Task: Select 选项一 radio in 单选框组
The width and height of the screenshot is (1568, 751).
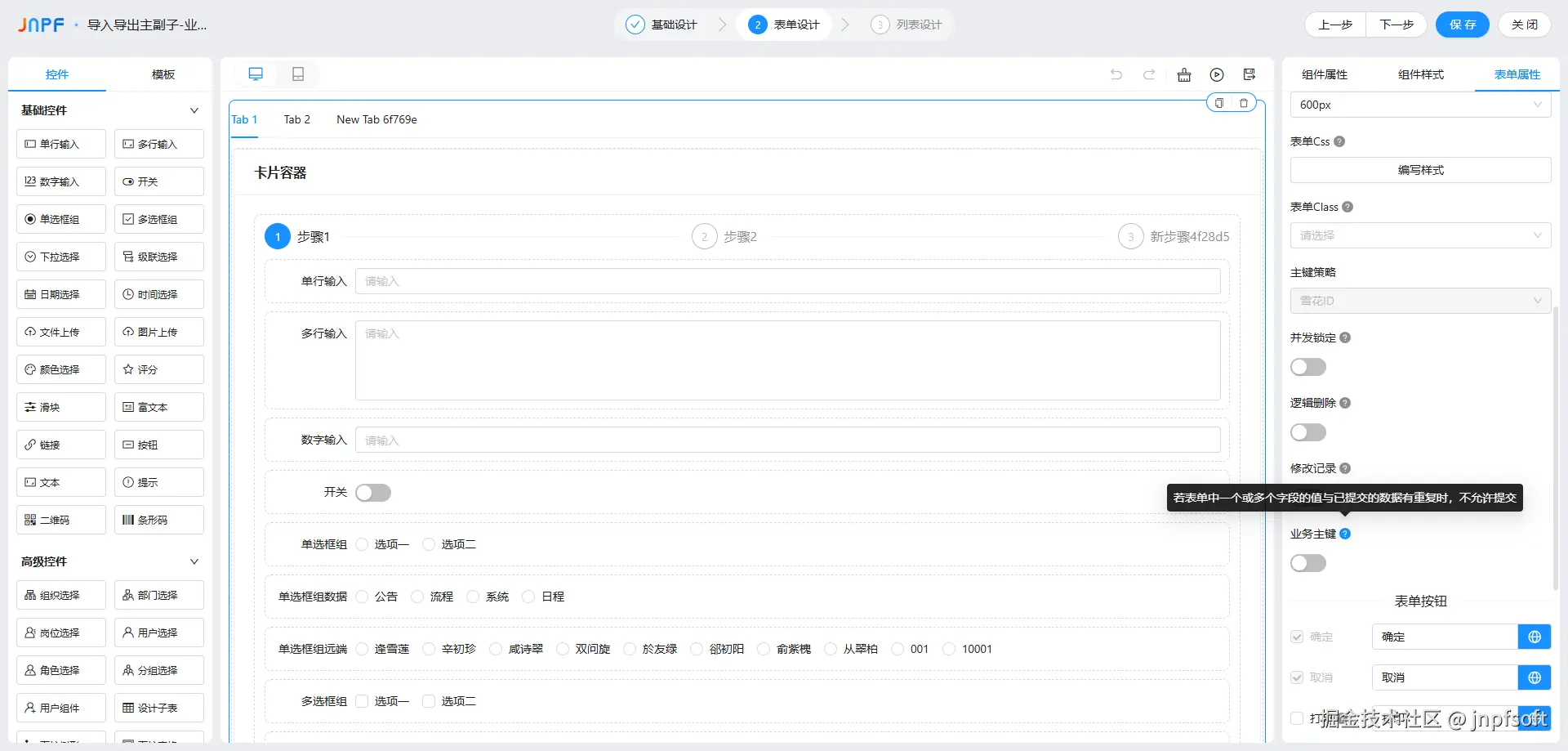Action: 363,544
